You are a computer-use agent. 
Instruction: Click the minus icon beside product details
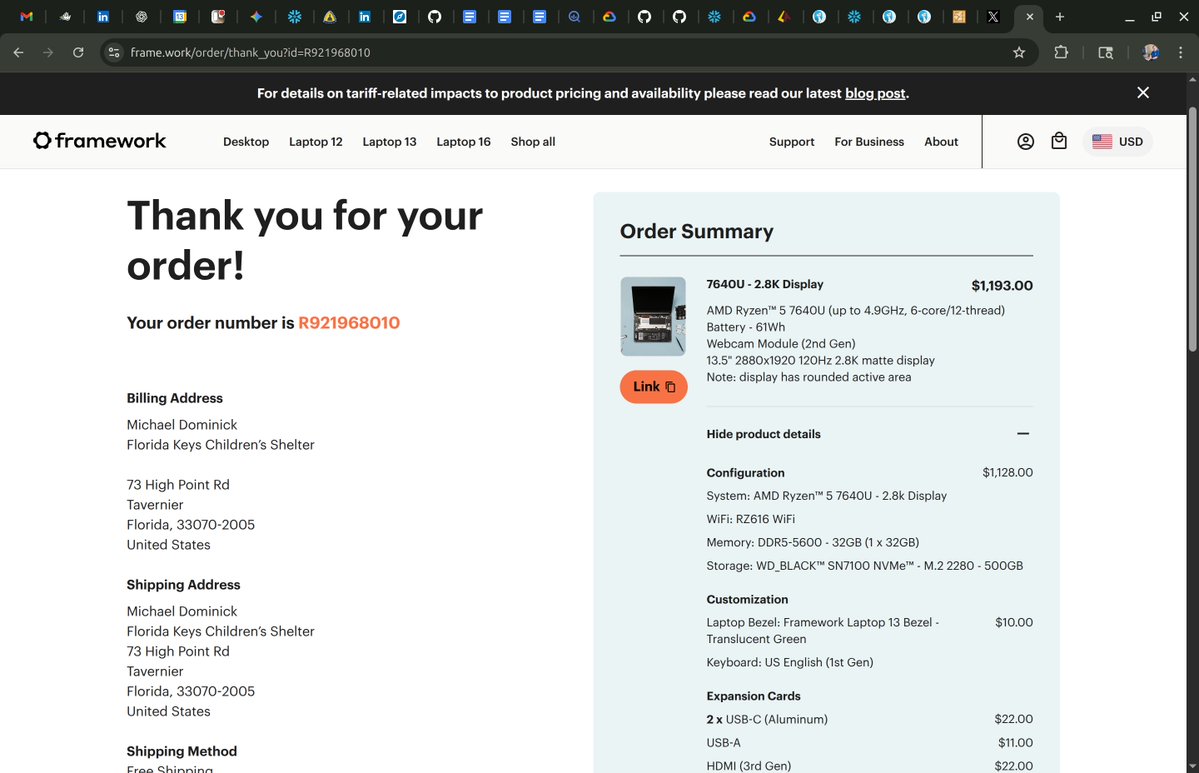pos(1023,434)
